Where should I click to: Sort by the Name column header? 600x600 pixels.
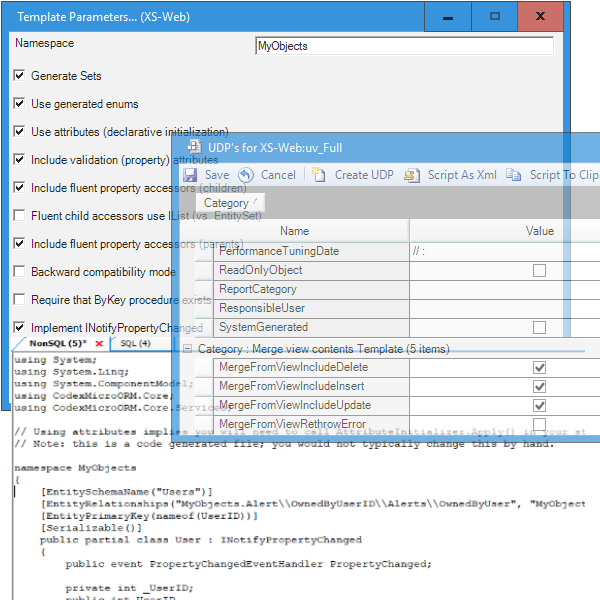pyautogui.click(x=294, y=231)
